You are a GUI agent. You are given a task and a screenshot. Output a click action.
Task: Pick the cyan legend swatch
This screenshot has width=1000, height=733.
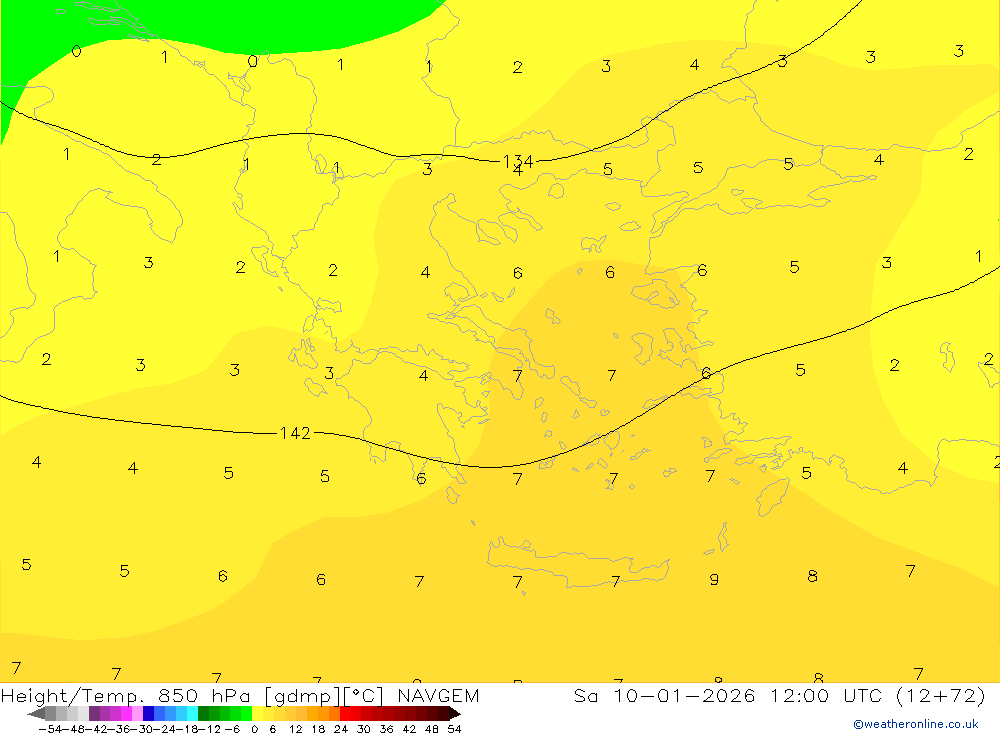point(192,713)
